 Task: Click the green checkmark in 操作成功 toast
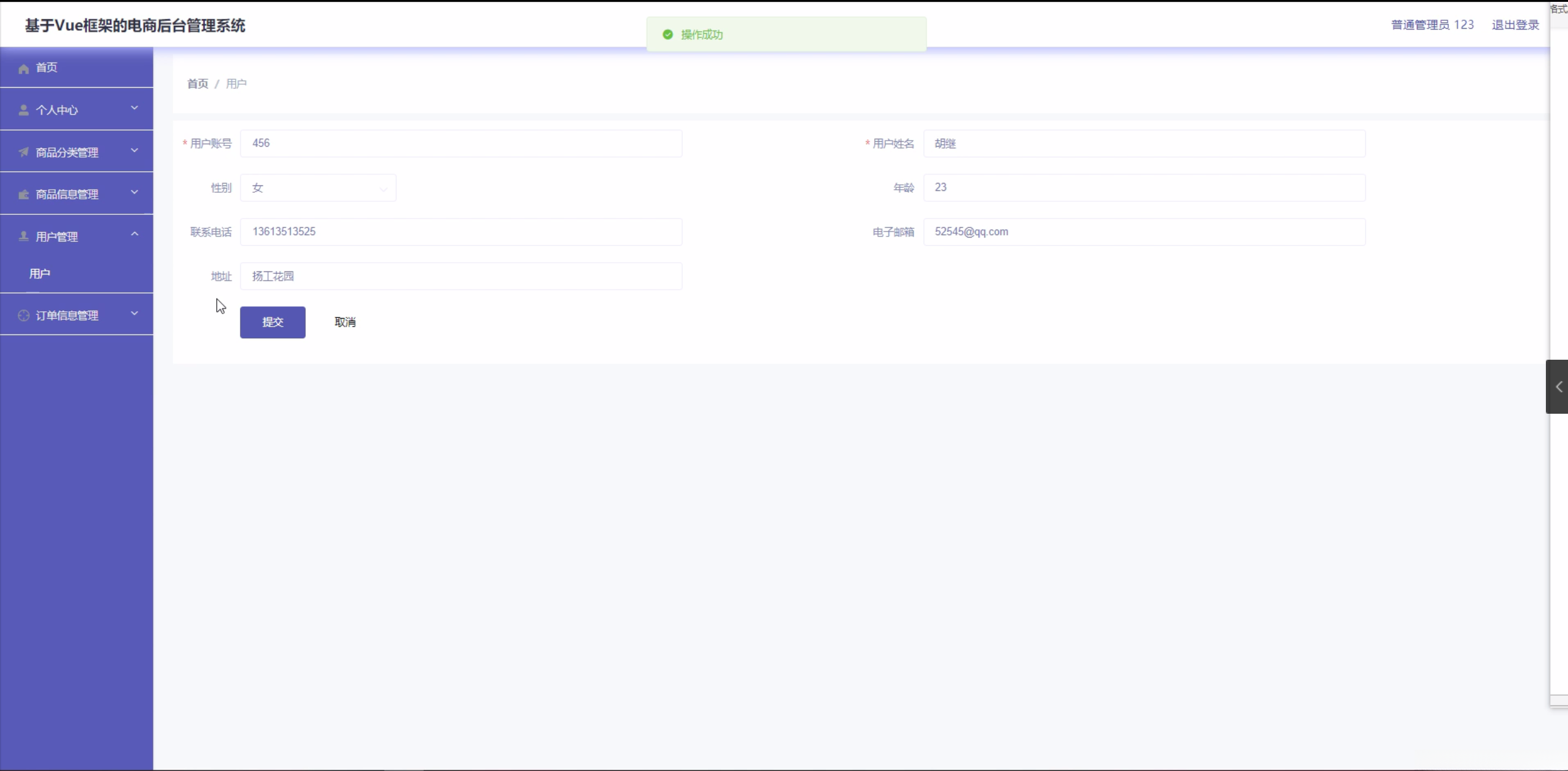pos(667,34)
